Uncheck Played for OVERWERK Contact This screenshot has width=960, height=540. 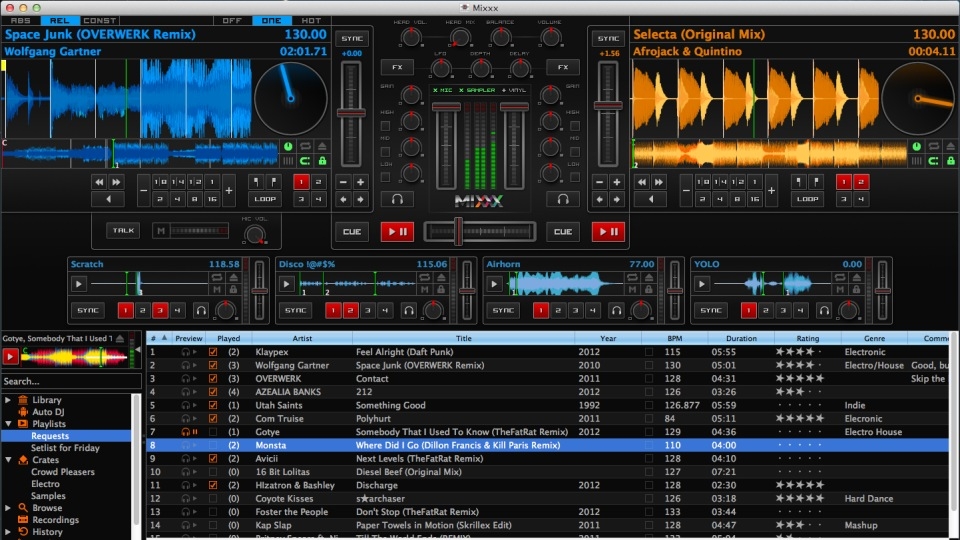point(212,379)
